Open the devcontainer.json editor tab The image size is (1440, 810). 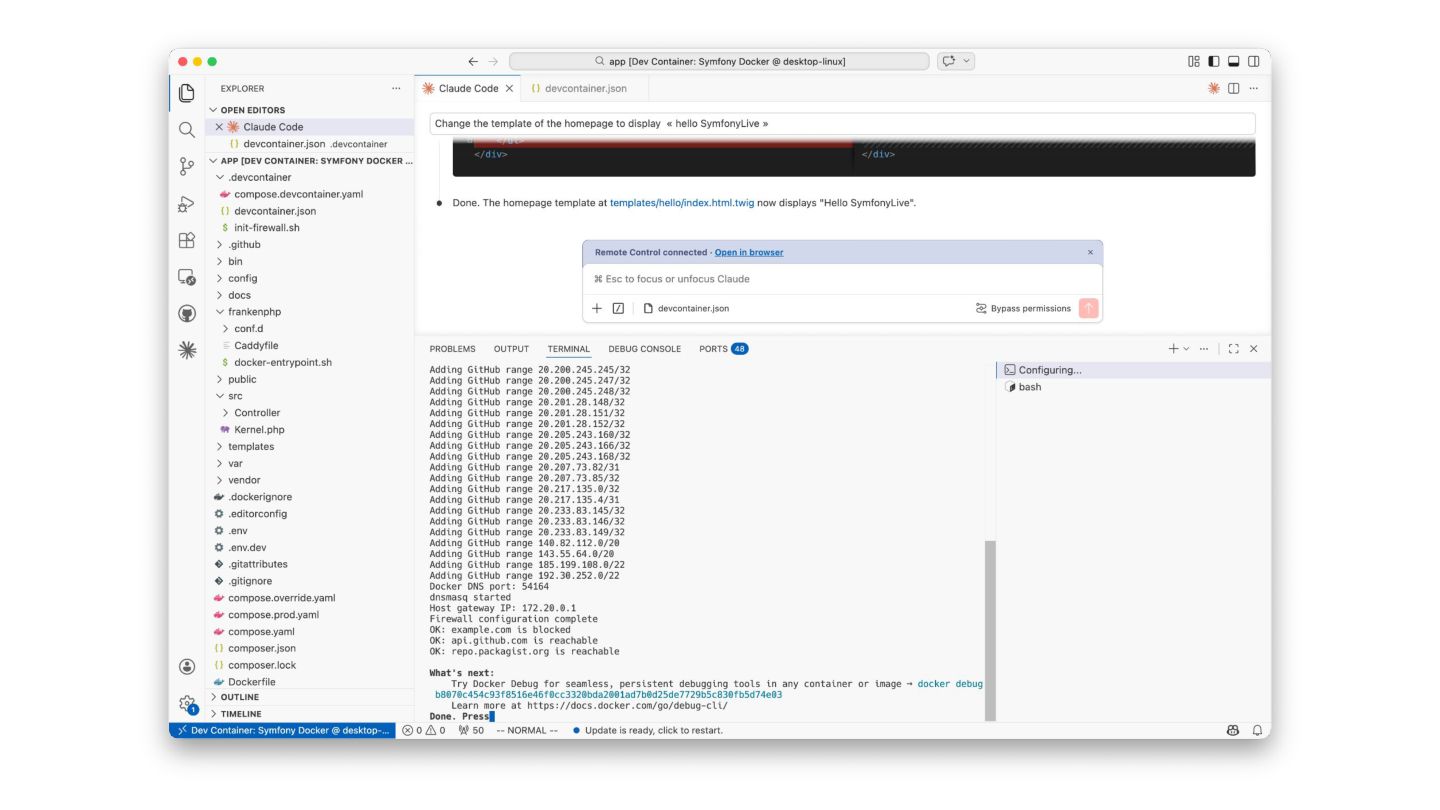(x=584, y=88)
